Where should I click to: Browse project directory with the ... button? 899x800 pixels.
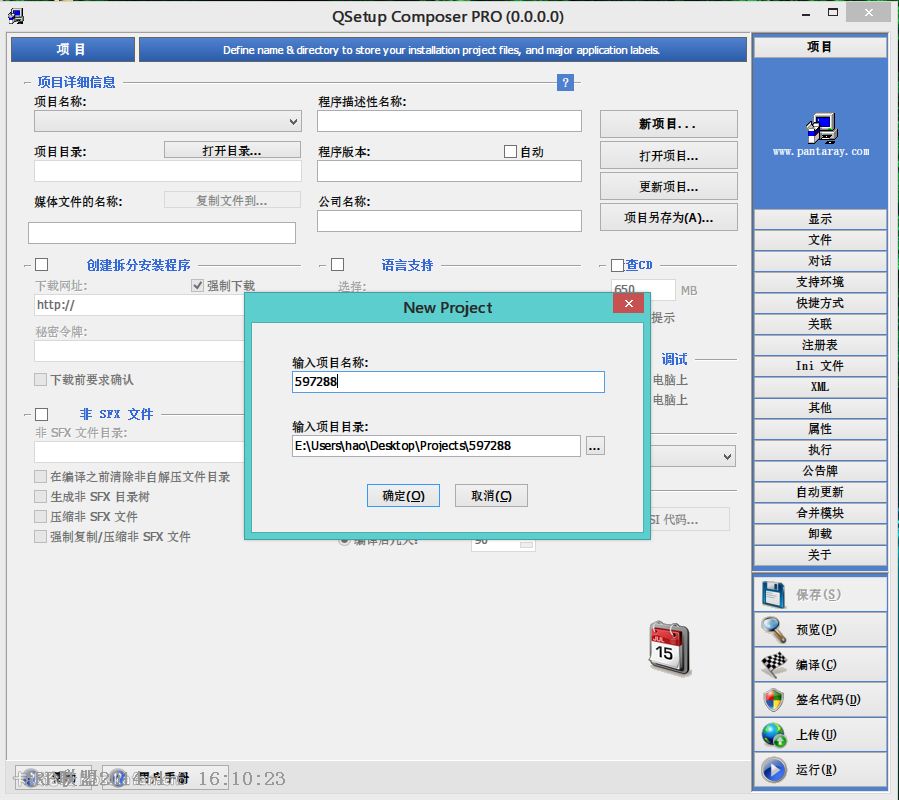[595, 446]
